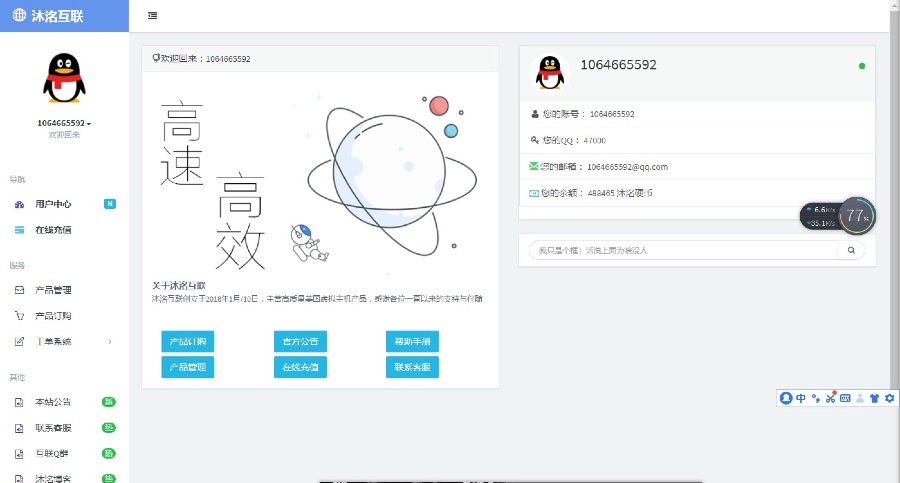The image size is (900, 483).
Task: Open 互联Q群 in the sidebar
Action: [64, 454]
